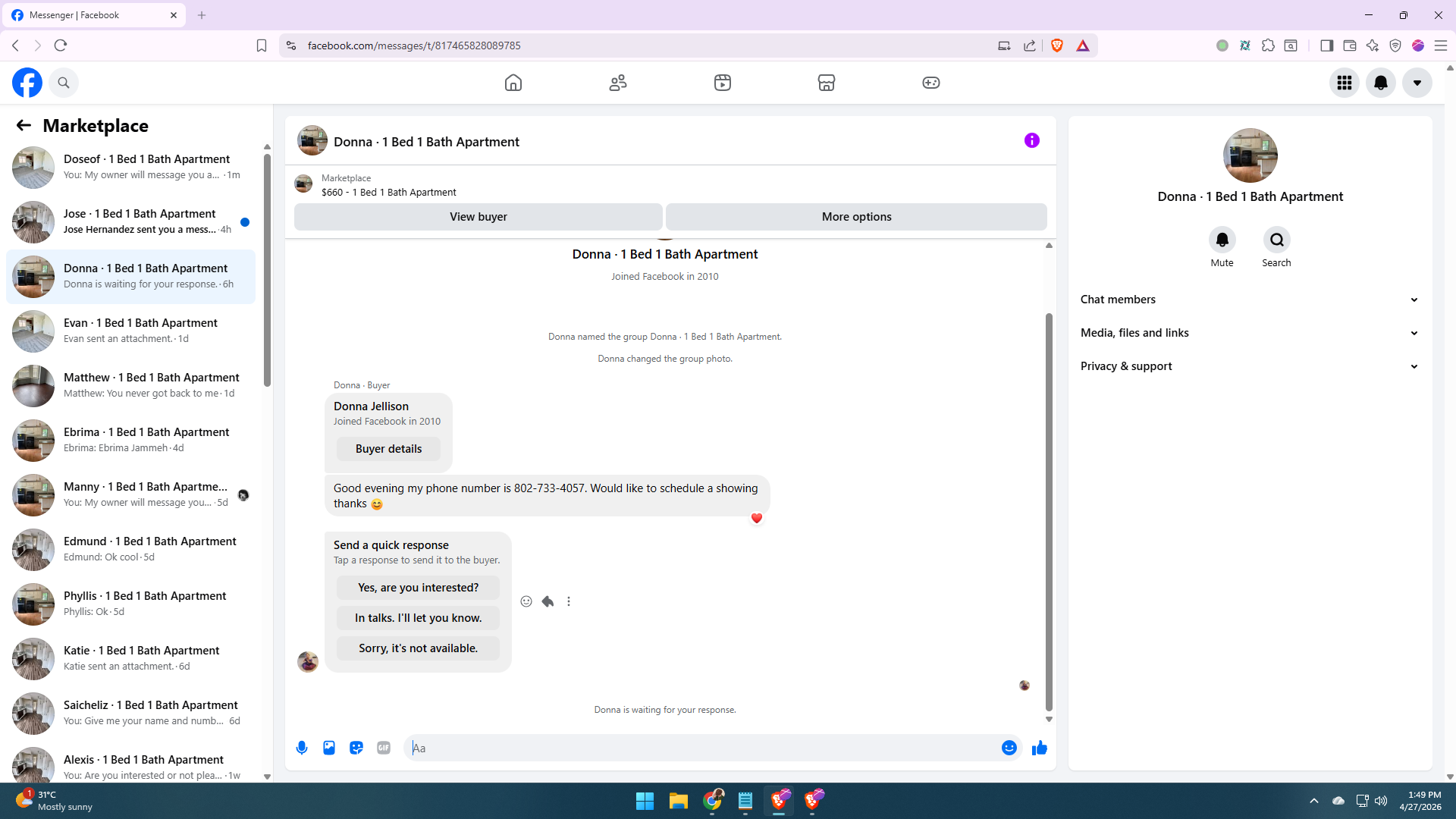Image resolution: width=1456 pixels, height=819 pixels.
Task: Record a voice clip with microphone
Action: pos(302,748)
